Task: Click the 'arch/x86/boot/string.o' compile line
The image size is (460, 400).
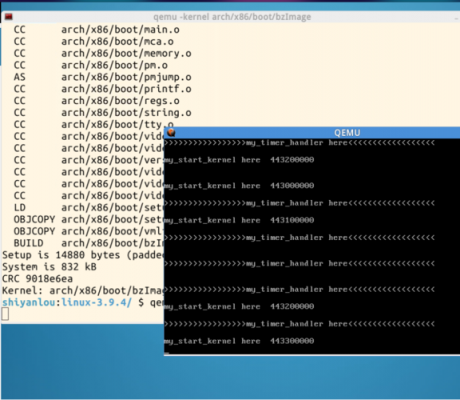Action: point(102,113)
